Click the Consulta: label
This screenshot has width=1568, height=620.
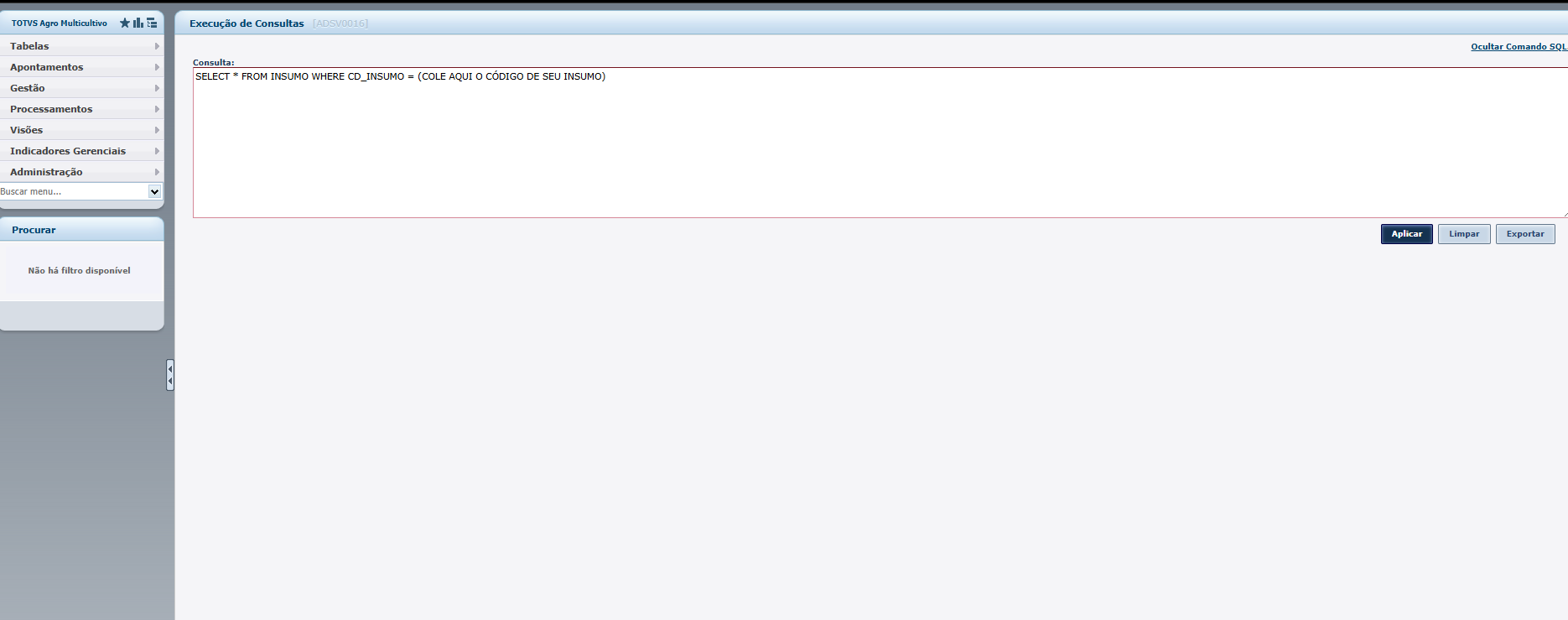(x=214, y=62)
